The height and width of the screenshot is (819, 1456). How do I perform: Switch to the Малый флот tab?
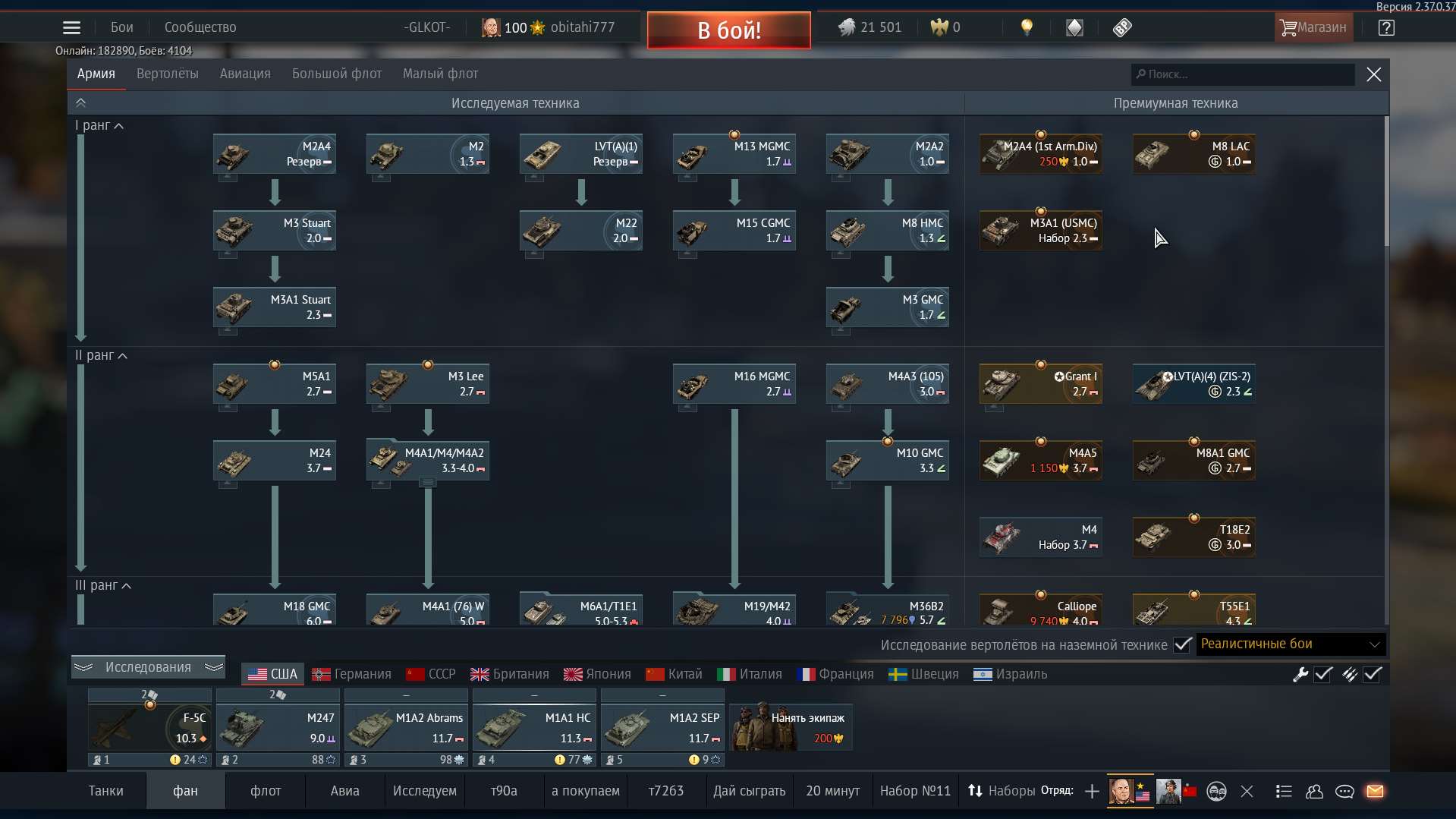click(x=440, y=74)
